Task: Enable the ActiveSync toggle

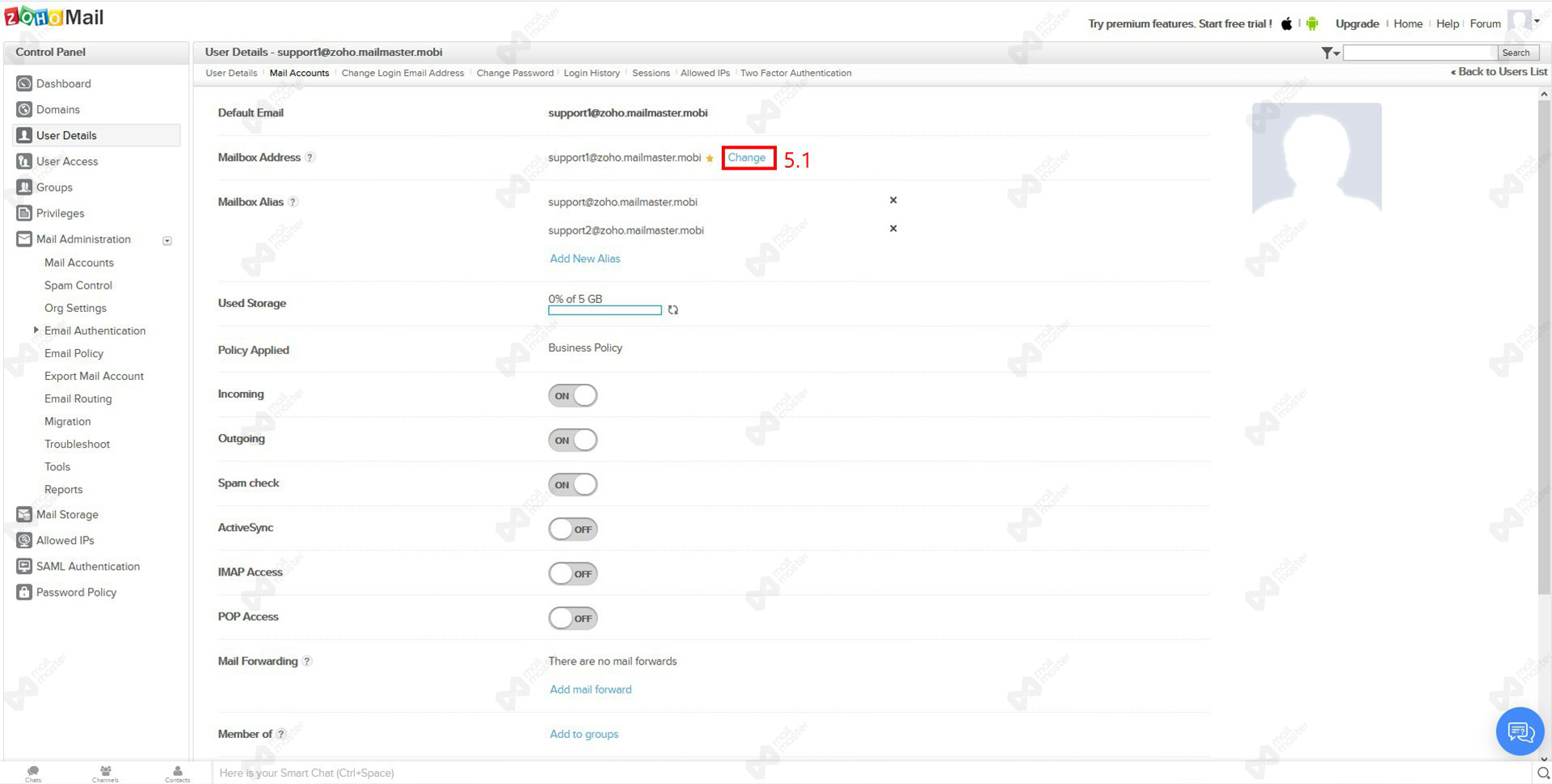Action: pyautogui.click(x=573, y=529)
